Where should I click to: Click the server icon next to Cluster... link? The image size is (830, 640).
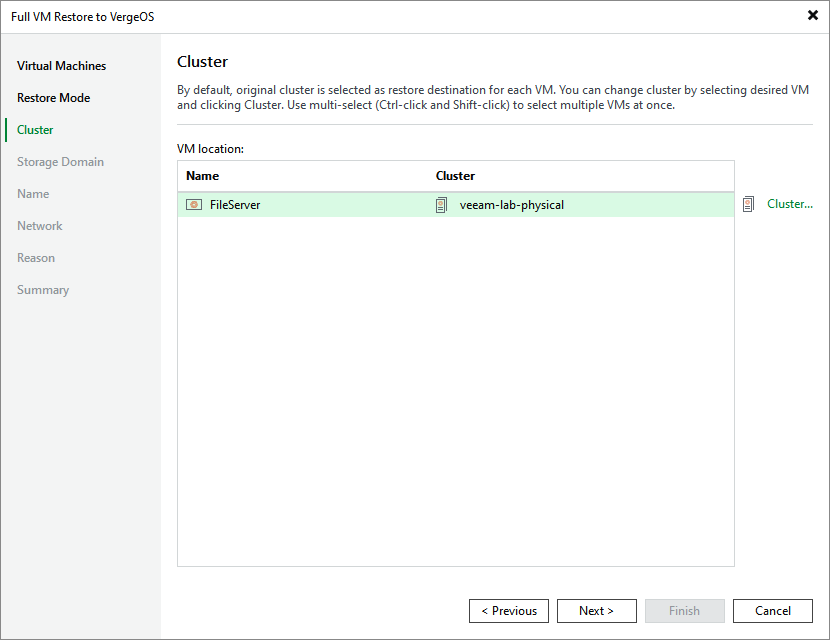(748, 204)
